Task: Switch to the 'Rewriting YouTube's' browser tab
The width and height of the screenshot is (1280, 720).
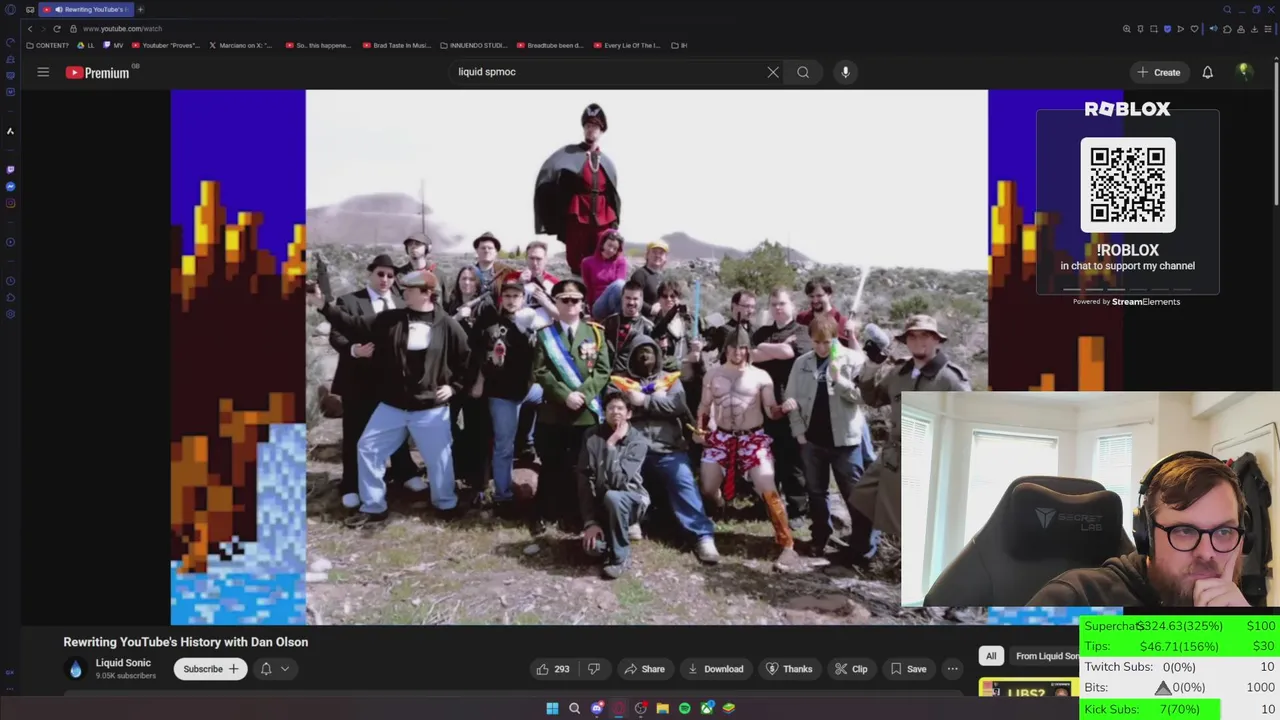Action: pos(86,9)
